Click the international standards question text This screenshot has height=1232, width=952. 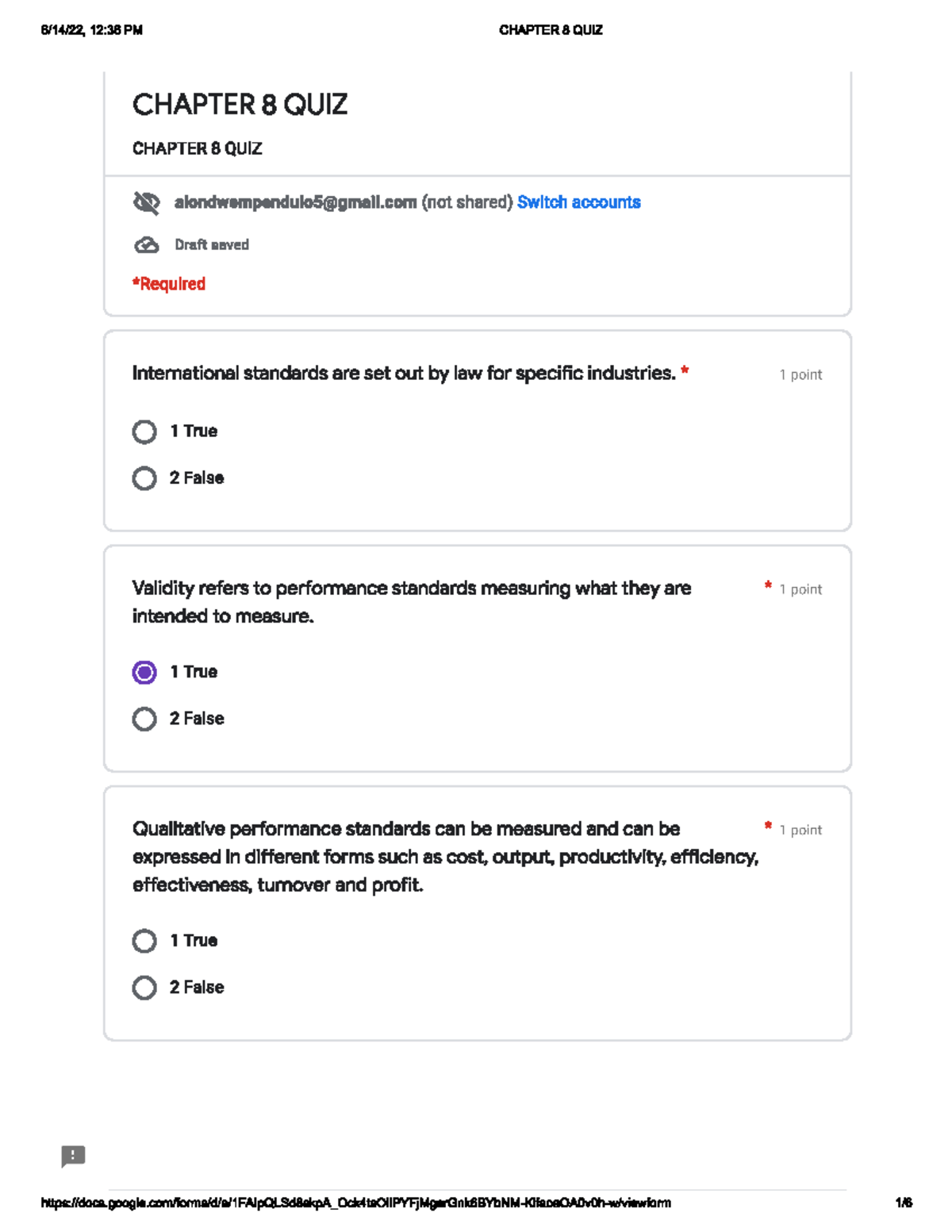[x=403, y=373]
